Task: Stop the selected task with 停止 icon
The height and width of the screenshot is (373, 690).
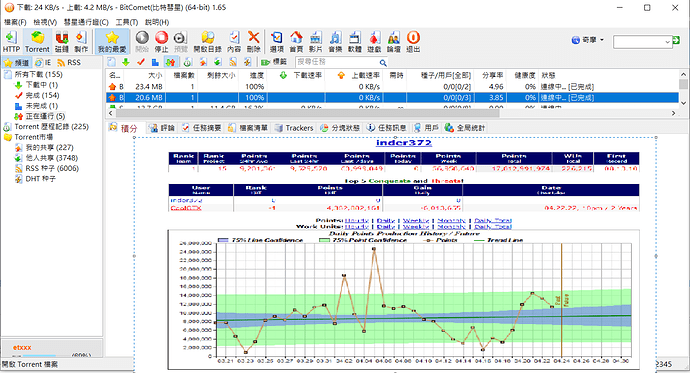Action: [161, 42]
